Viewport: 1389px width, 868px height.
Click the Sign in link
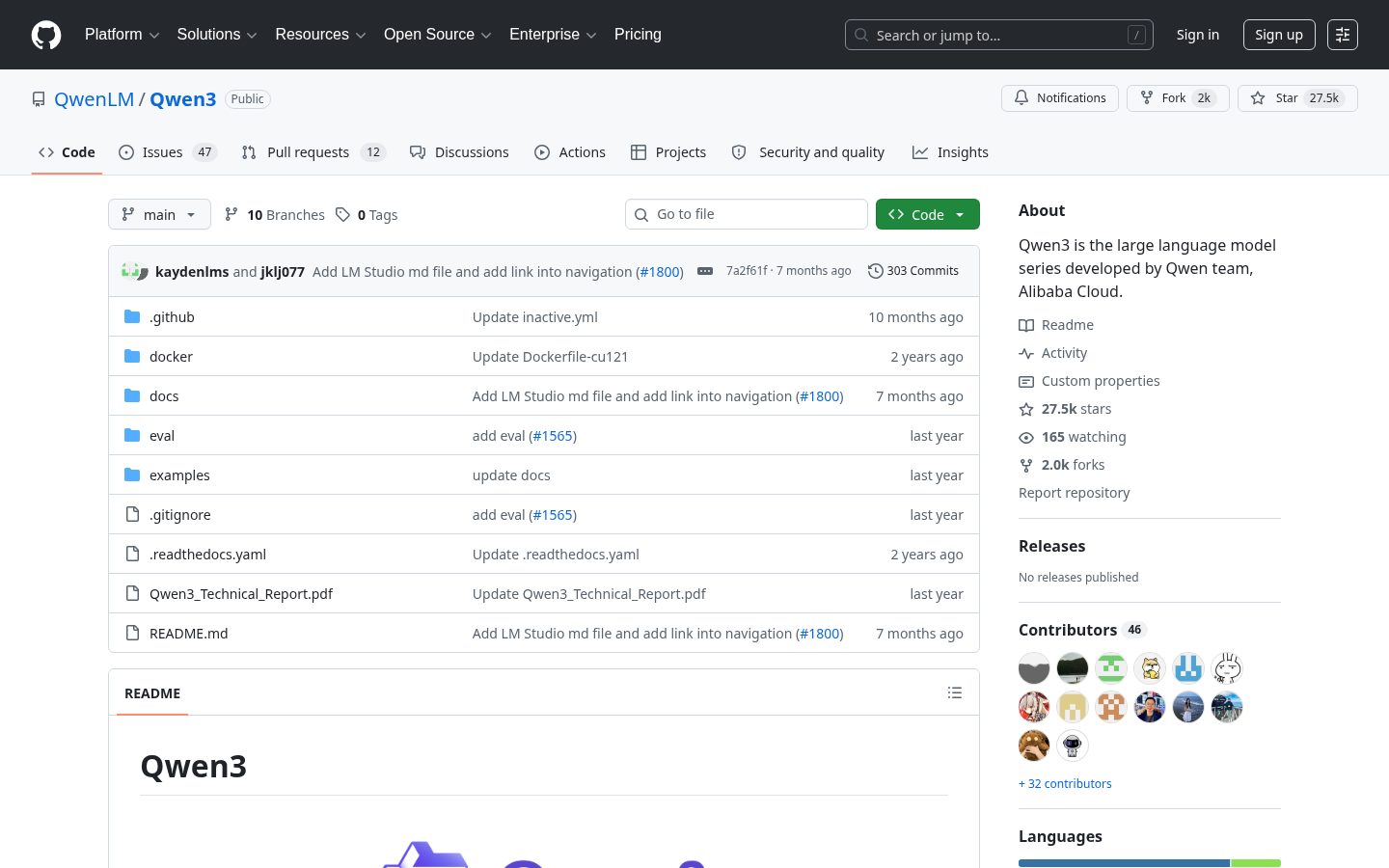1198,35
